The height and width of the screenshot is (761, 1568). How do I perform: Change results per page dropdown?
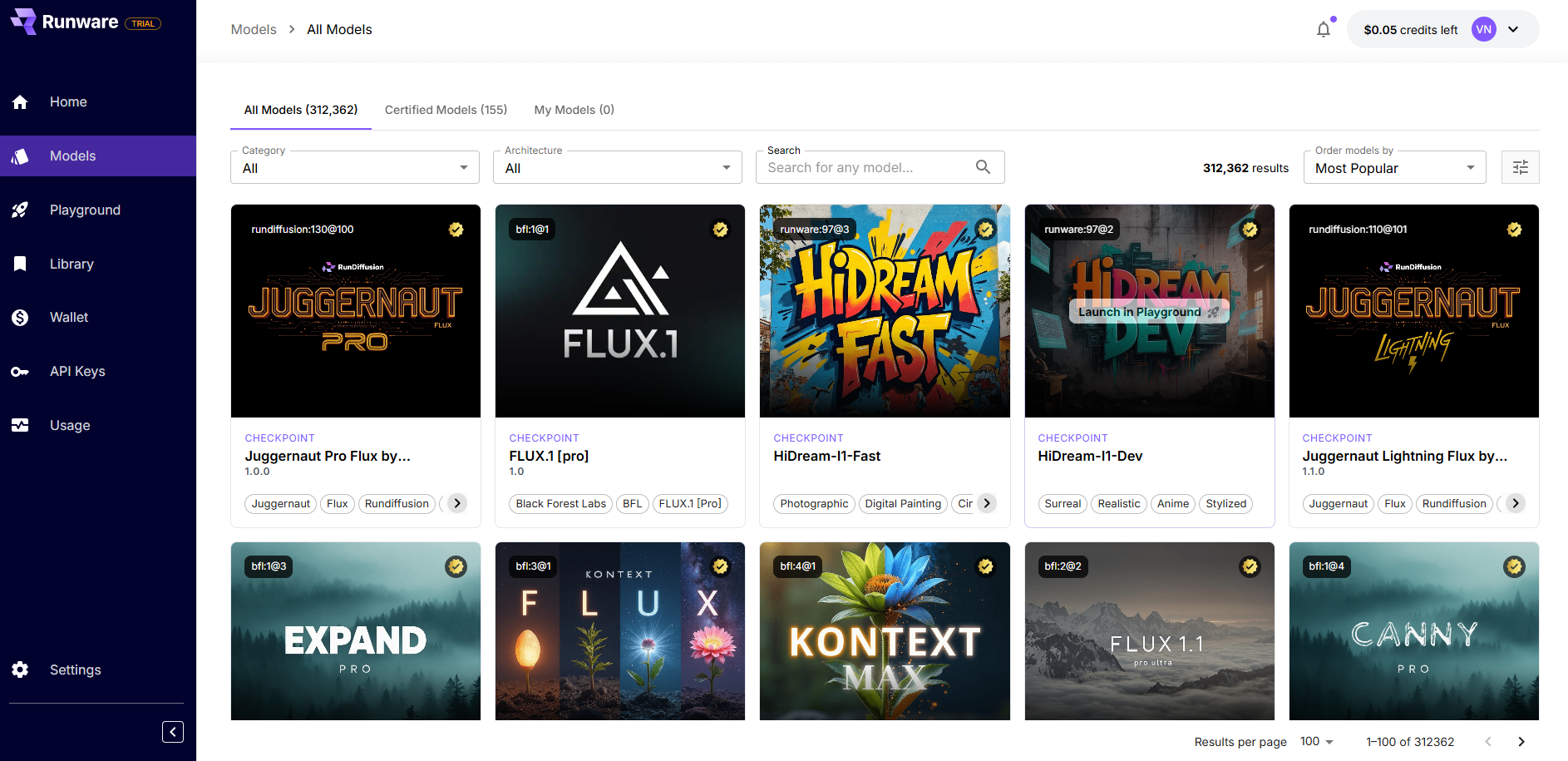tap(1317, 741)
